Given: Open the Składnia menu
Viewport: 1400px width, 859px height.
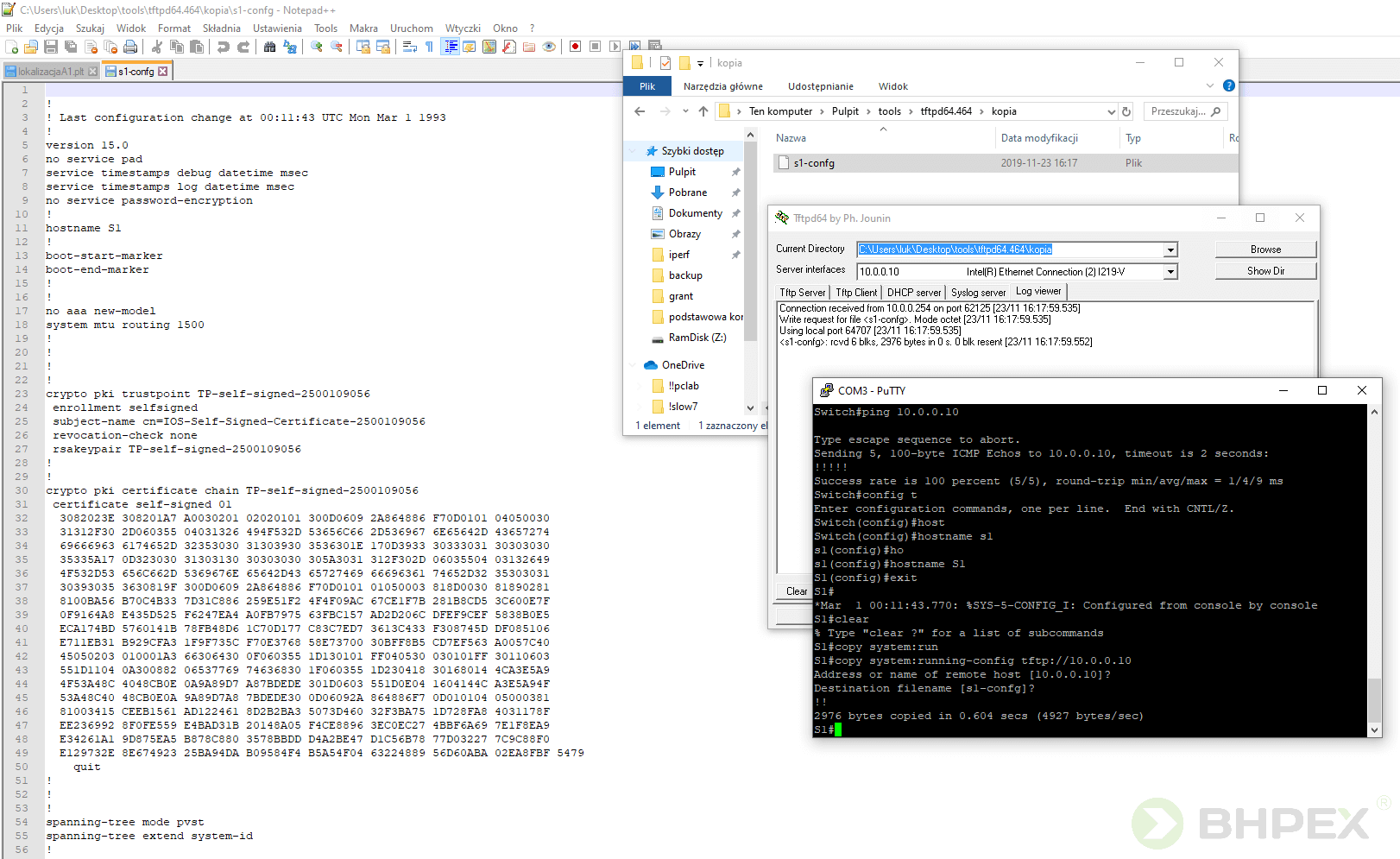Looking at the screenshot, I should (x=221, y=28).
